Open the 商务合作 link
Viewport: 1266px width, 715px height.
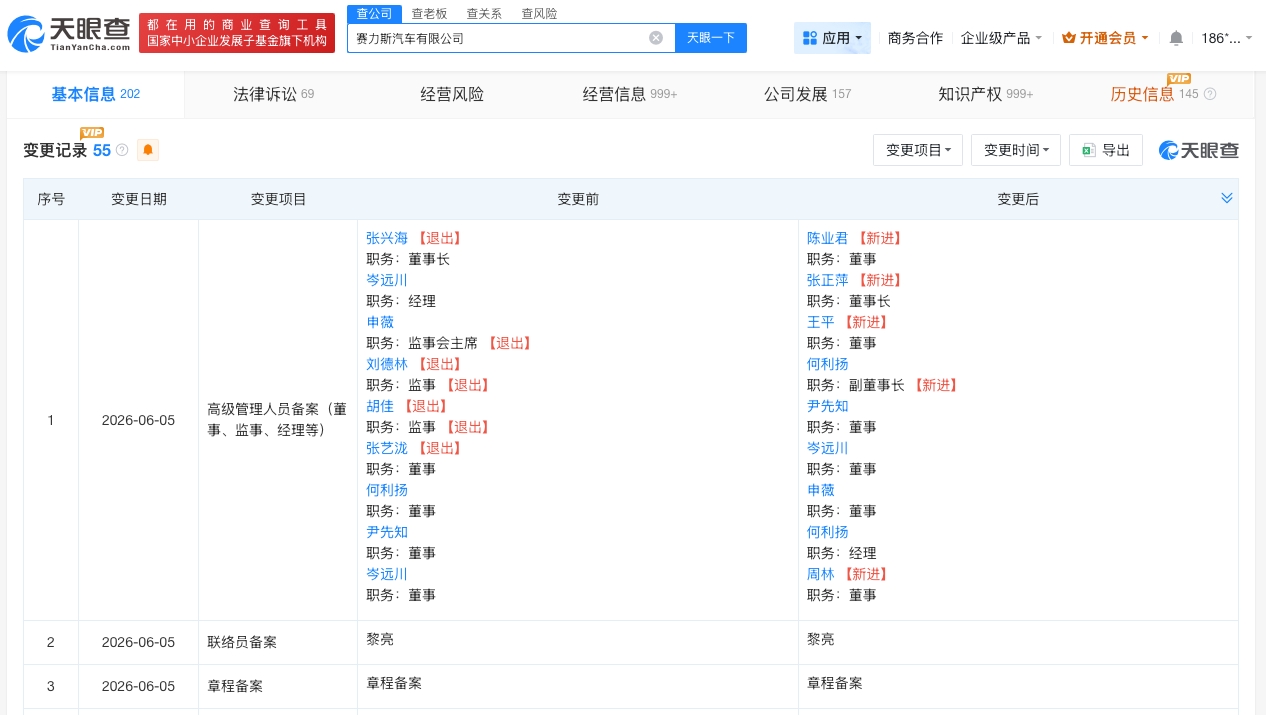(915, 38)
